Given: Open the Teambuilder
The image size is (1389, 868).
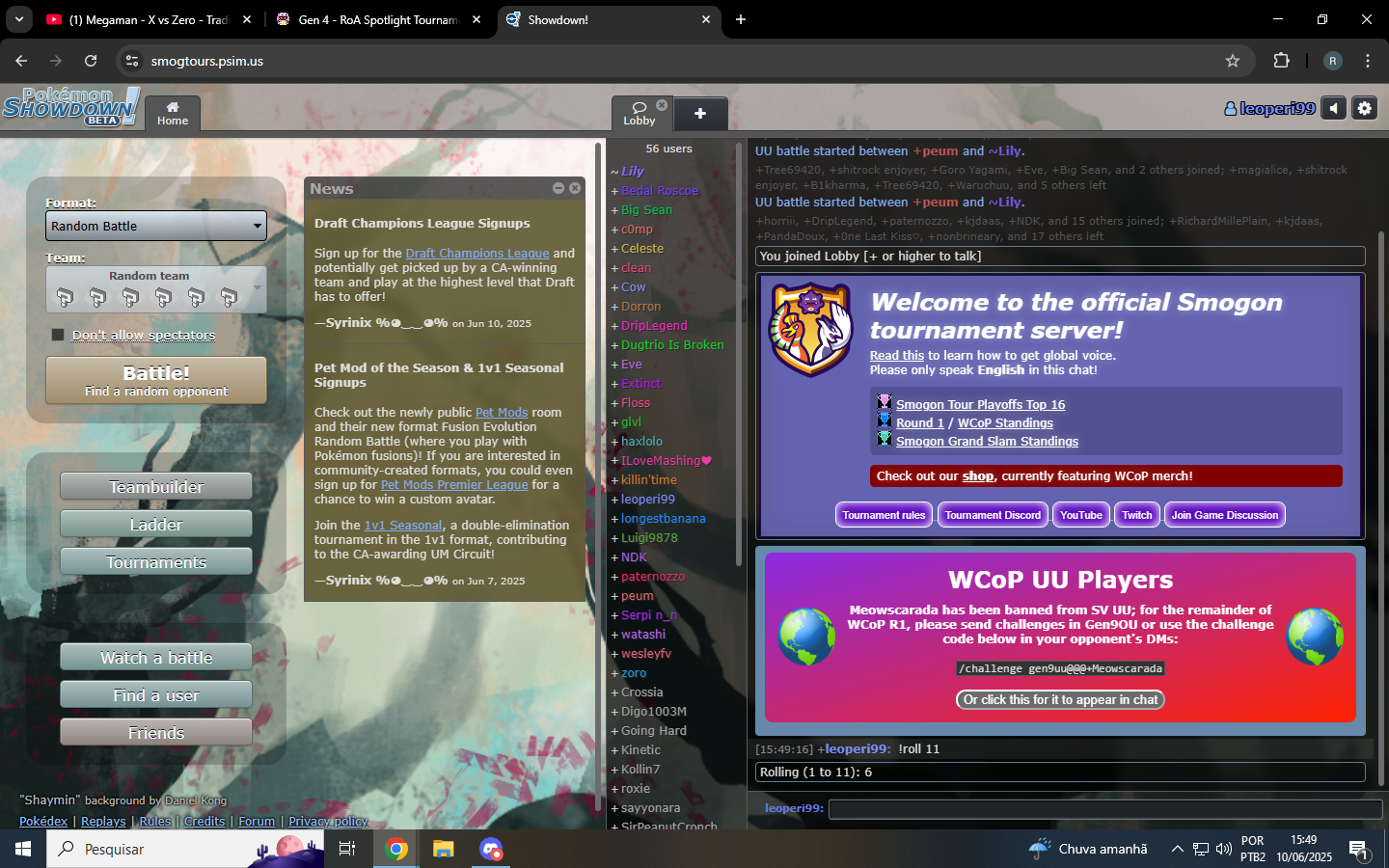Looking at the screenshot, I should tap(156, 487).
